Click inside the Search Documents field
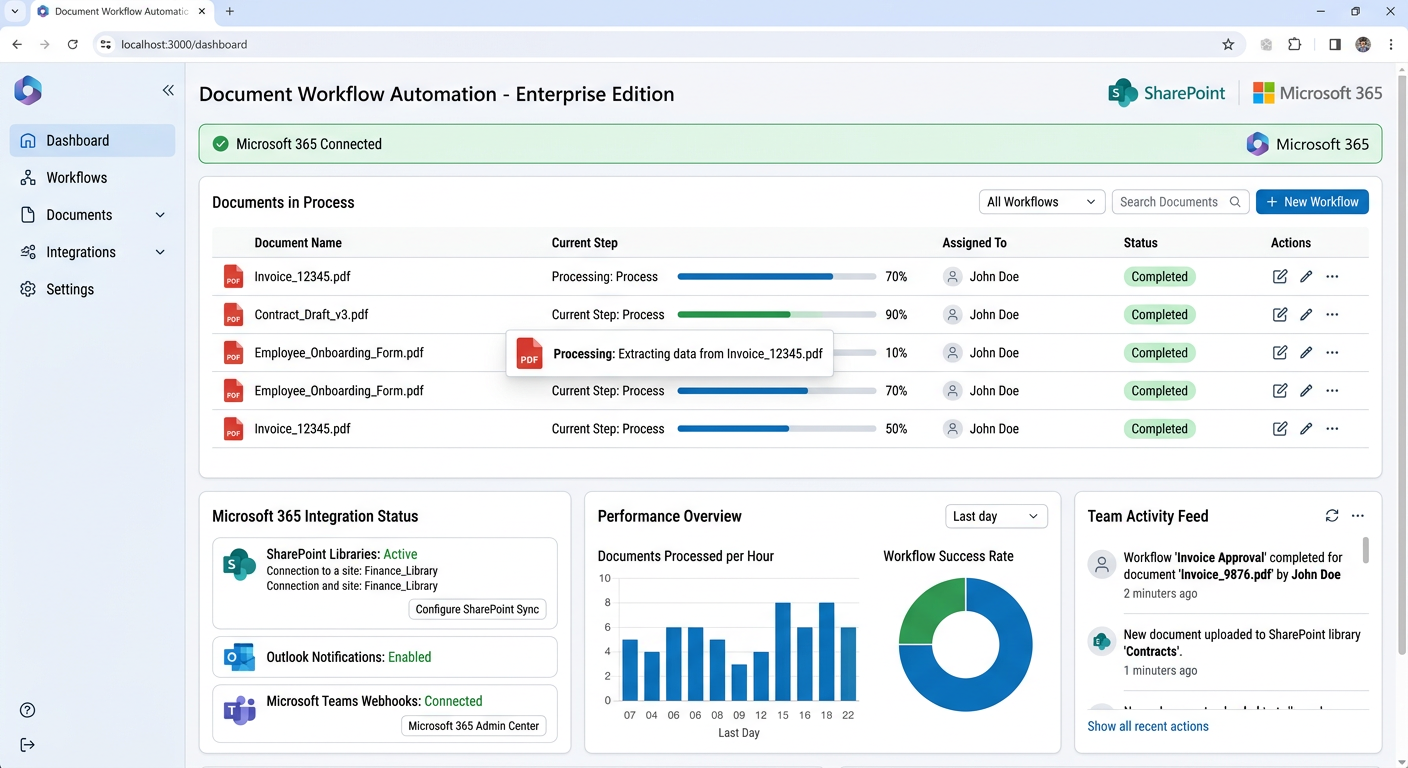Screen dimensions: 1408x768 point(1170,201)
